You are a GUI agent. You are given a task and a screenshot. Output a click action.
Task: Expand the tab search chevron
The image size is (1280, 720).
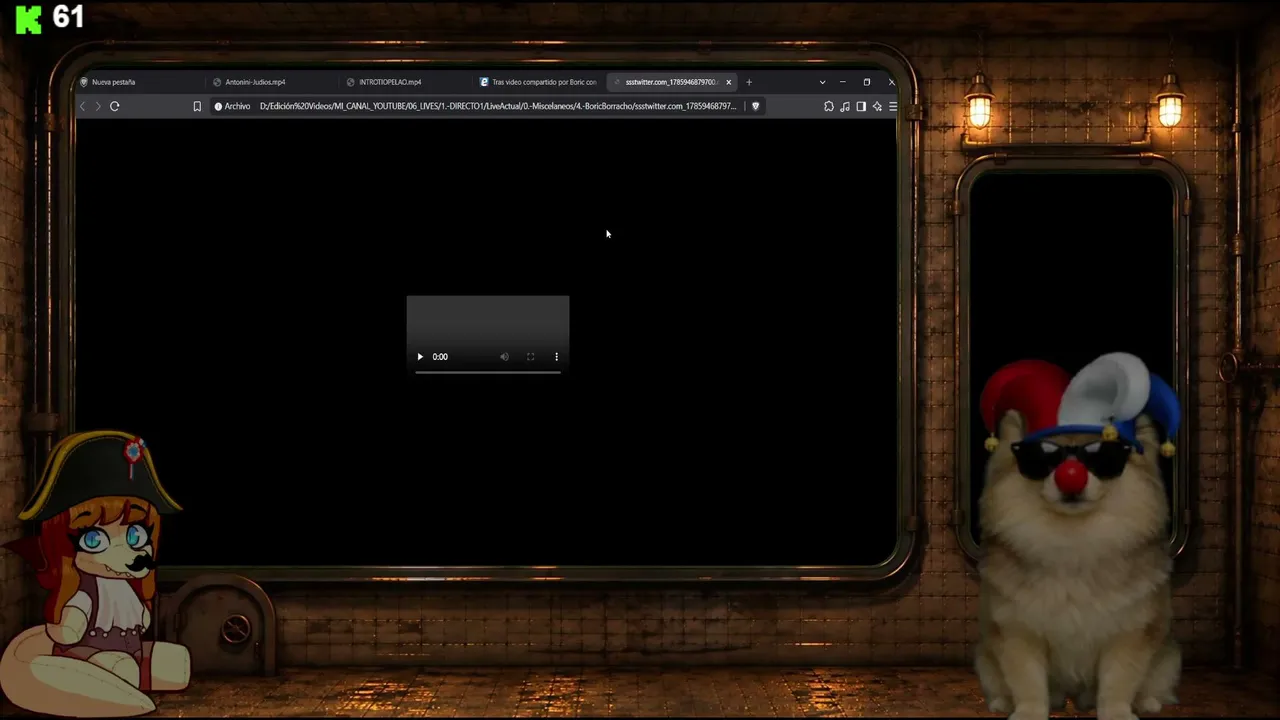pos(822,82)
